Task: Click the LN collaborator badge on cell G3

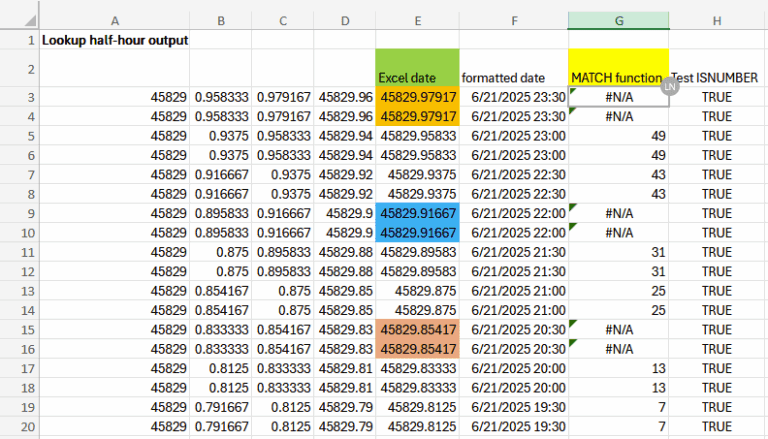Action: click(x=670, y=87)
